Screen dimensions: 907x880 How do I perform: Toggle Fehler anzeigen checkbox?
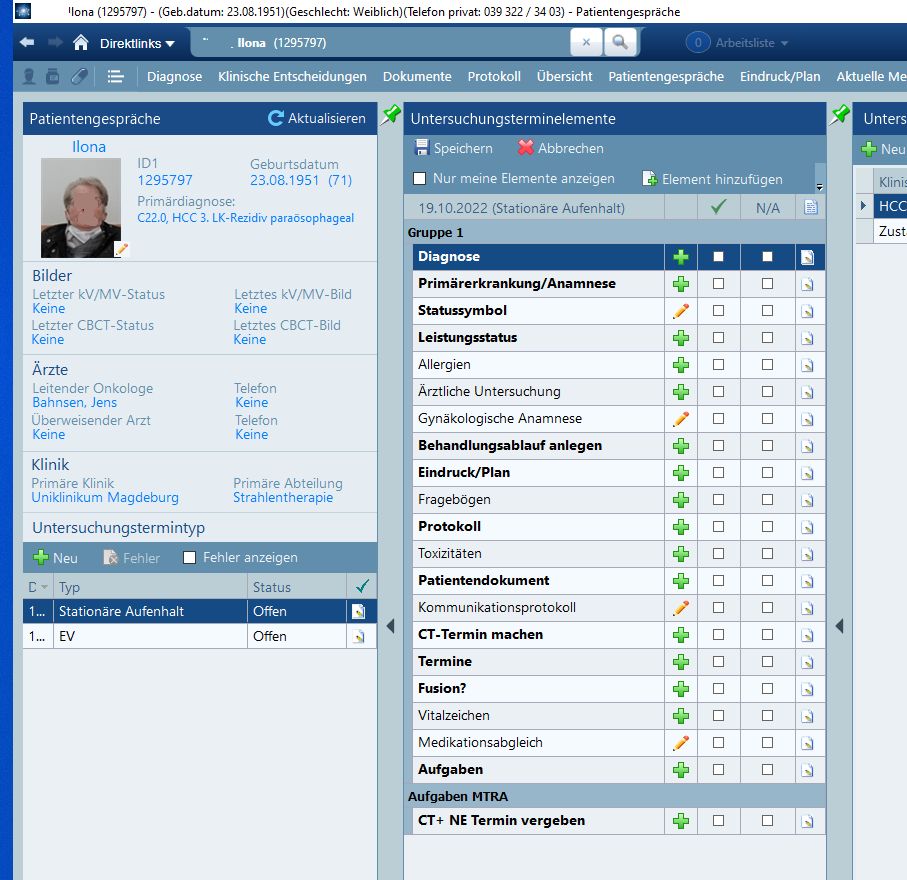(x=190, y=558)
